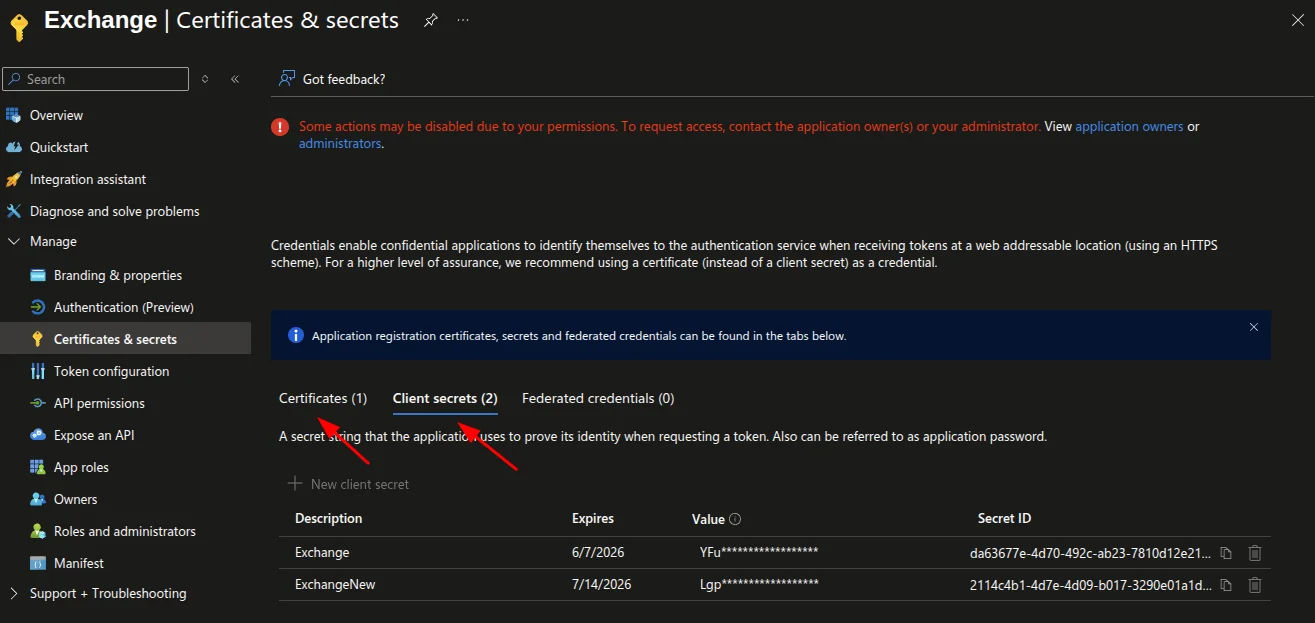Click the Expires column header
This screenshot has width=1315, height=623.
[x=593, y=519]
